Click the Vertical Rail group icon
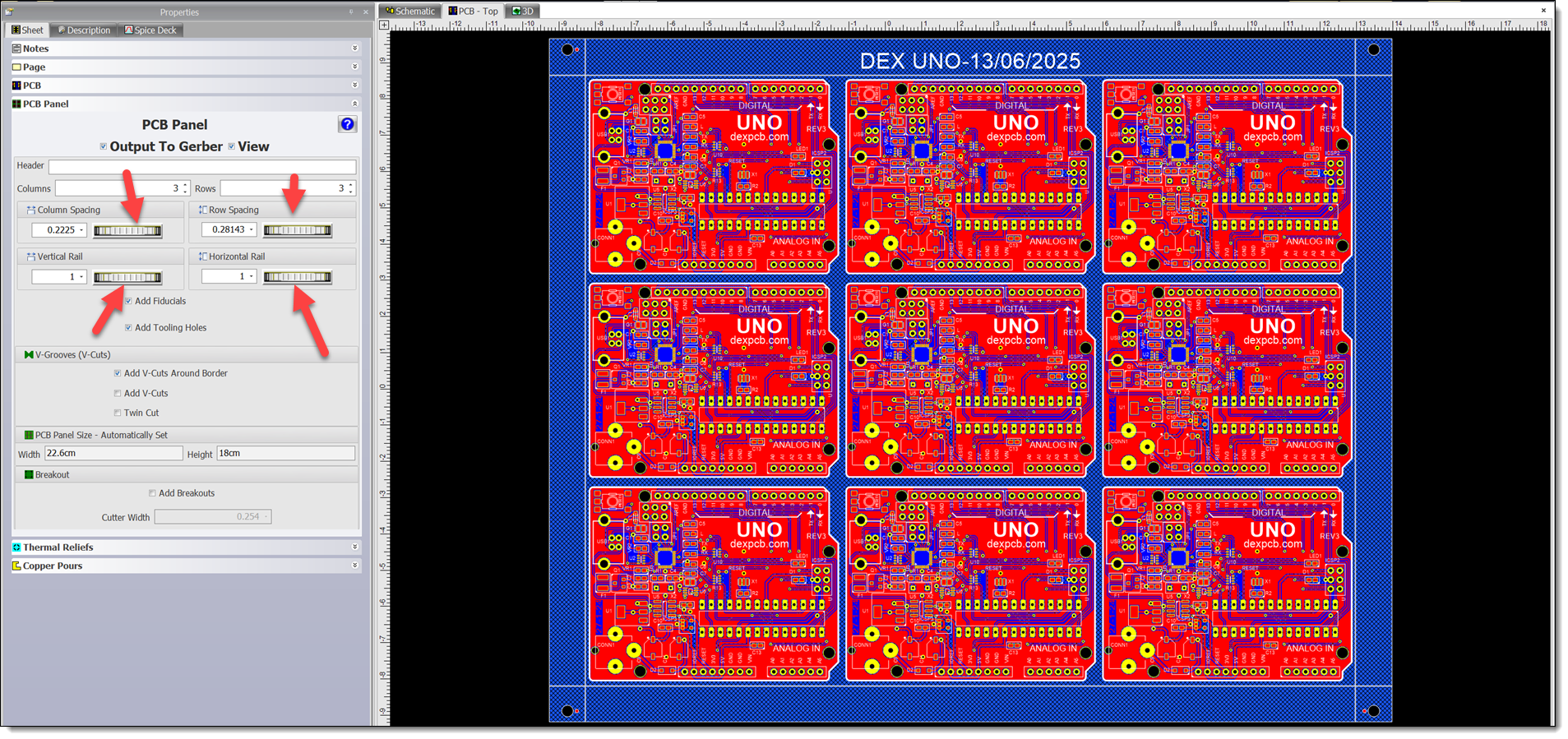The image size is (1568, 739). pyautogui.click(x=30, y=256)
